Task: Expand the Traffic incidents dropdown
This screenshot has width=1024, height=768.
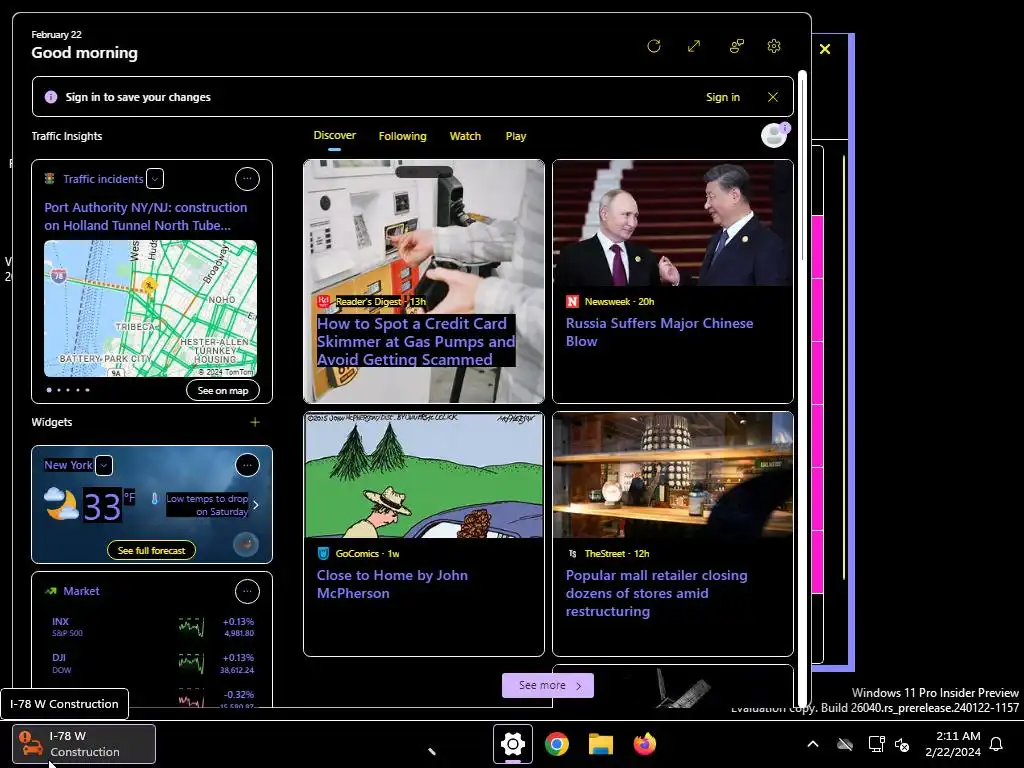Action: click(x=155, y=178)
